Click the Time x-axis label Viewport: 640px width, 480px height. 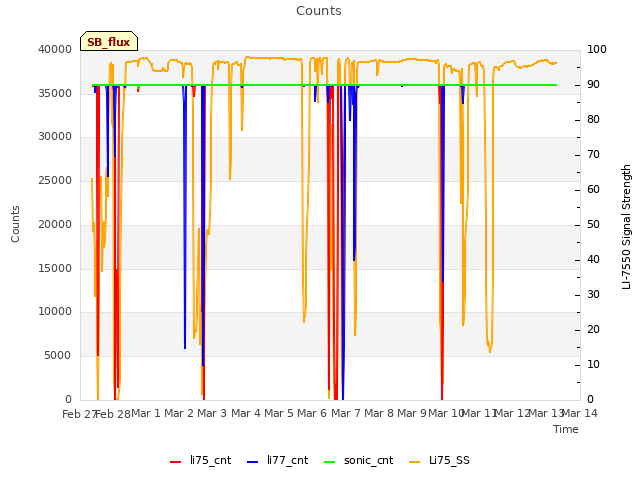(566, 429)
